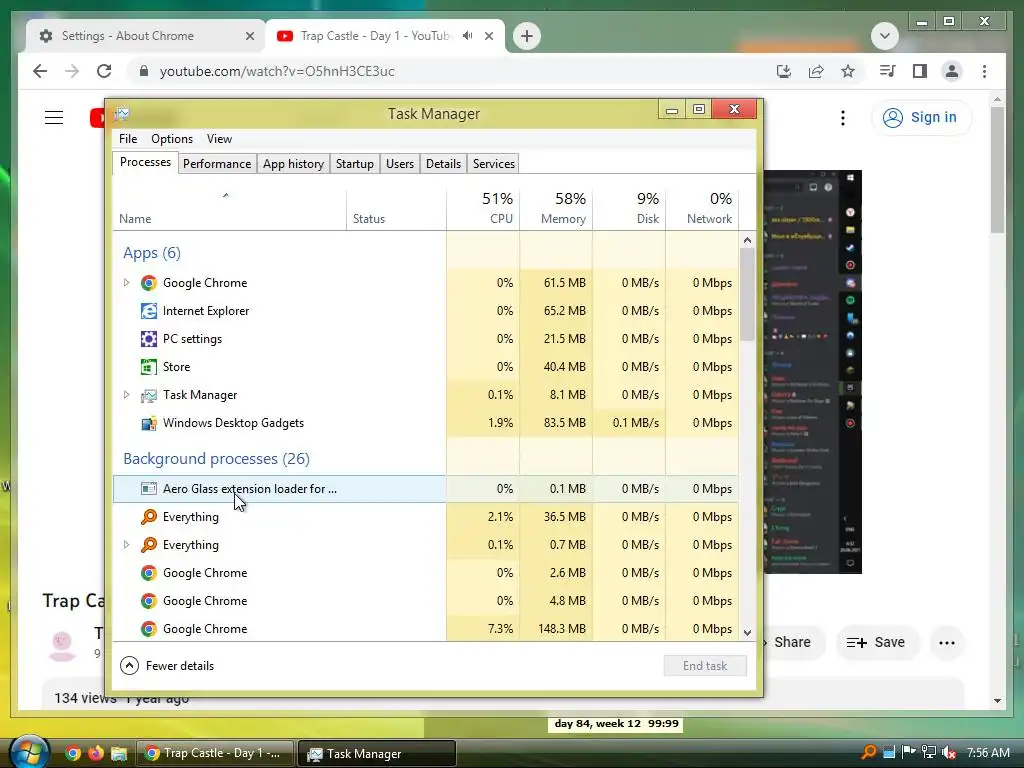Click the Chrome icon using 2.6 MB
The image size is (1024, 768).
pyautogui.click(x=149, y=573)
